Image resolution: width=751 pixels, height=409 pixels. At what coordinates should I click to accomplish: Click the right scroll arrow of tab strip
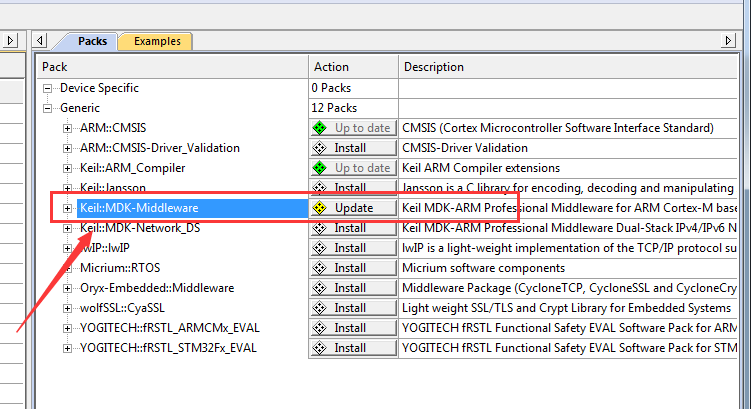click(729, 40)
